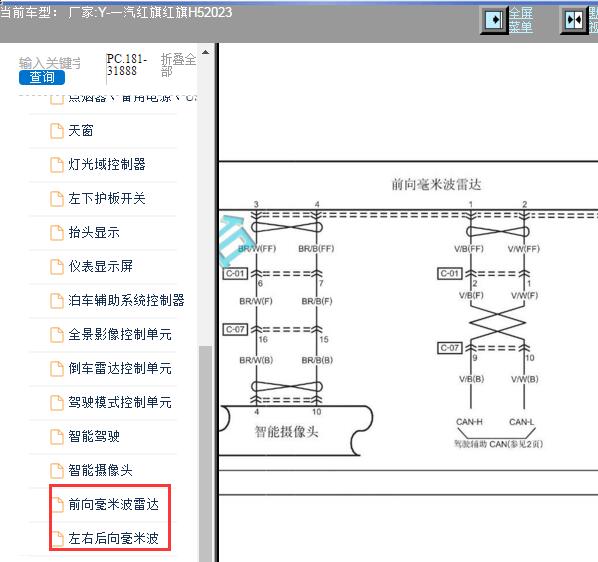Click the V/W(B) wire label
The image size is (598, 562).
[x=525, y=379]
